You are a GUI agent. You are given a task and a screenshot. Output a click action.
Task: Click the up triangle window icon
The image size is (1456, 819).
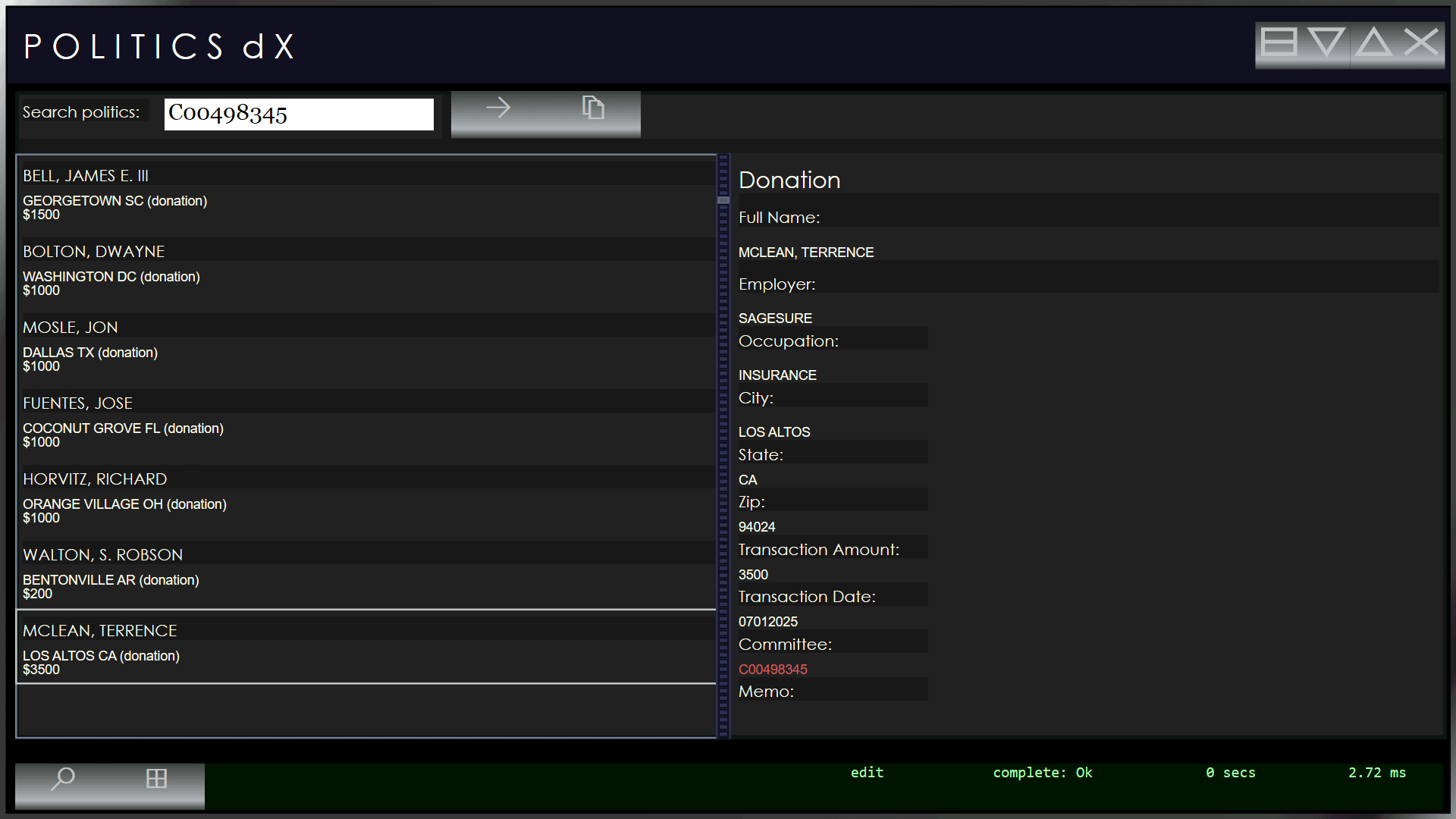click(x=1373, y=42)
